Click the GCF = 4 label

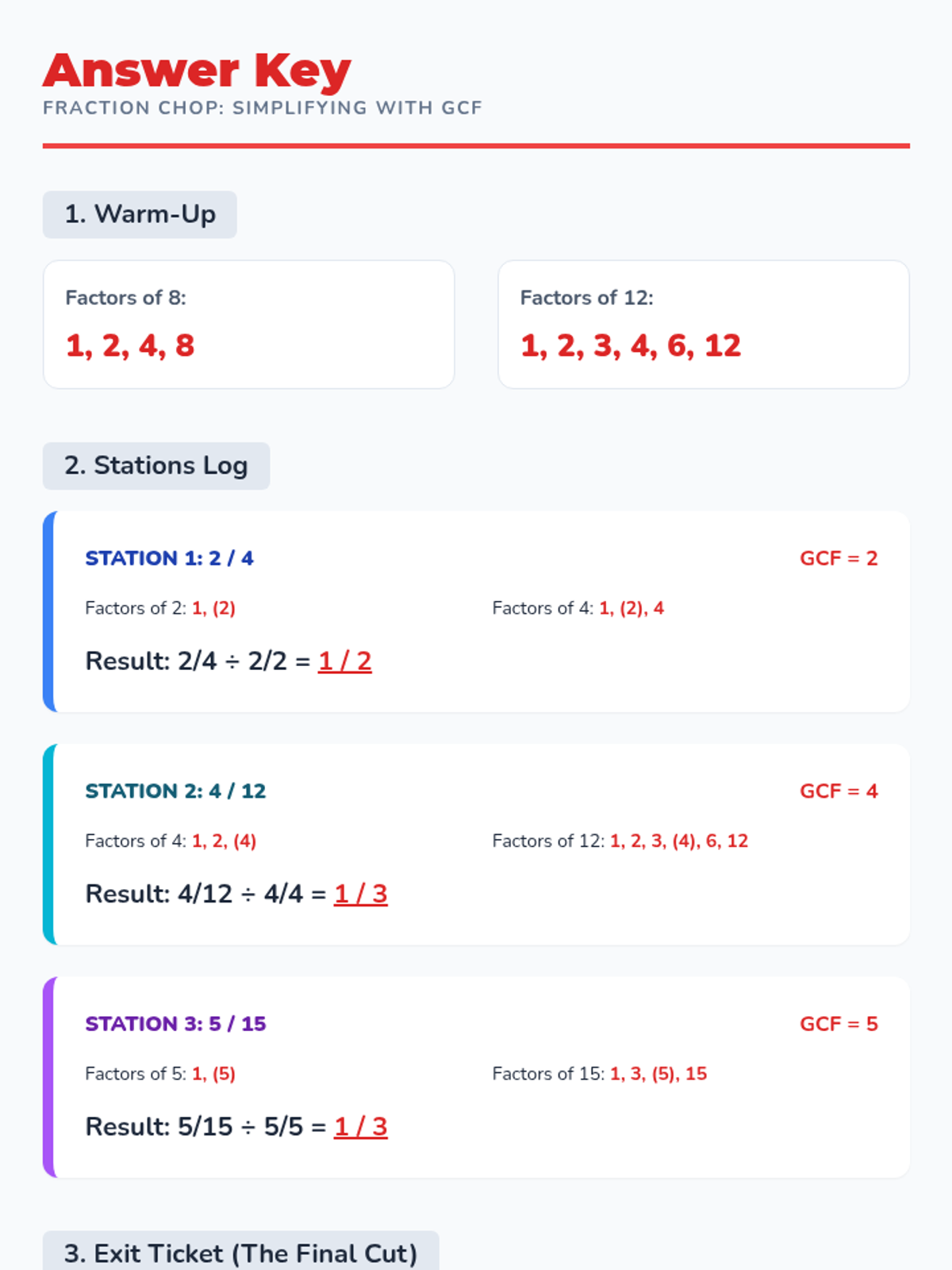coord(839,791)
